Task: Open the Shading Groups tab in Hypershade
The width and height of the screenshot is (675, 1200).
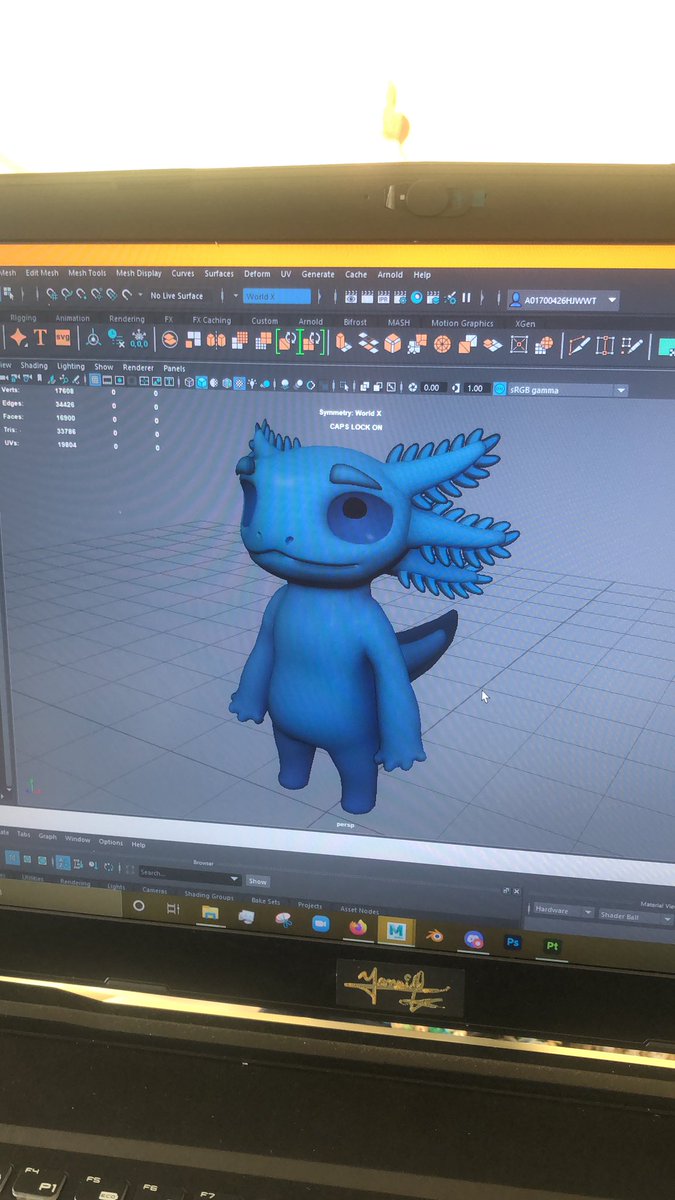Action: point(209,895)
